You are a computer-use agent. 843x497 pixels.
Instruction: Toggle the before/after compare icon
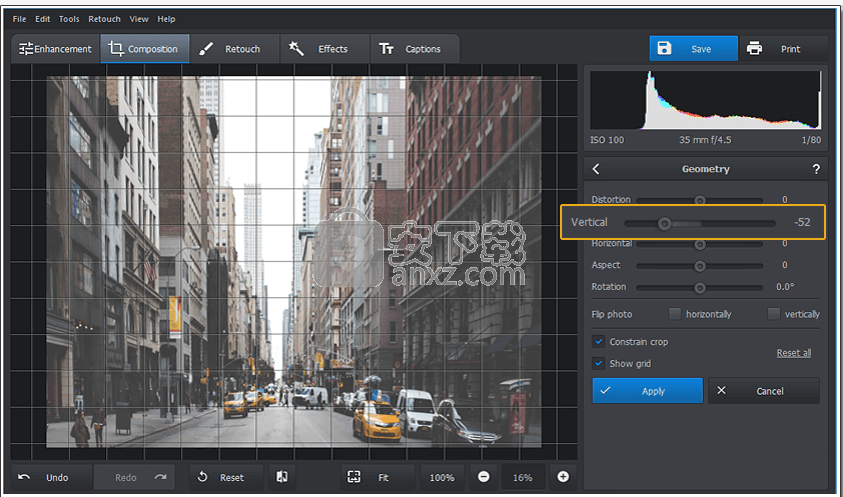[282, 477]
